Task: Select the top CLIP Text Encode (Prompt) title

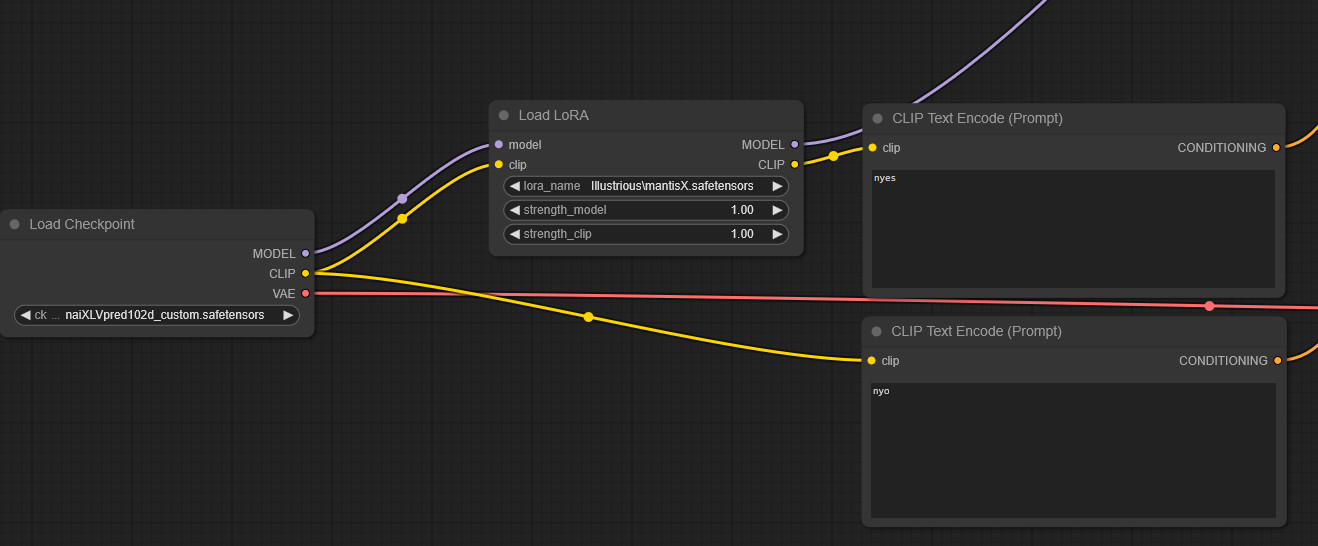Action: [x=977, y=118]
